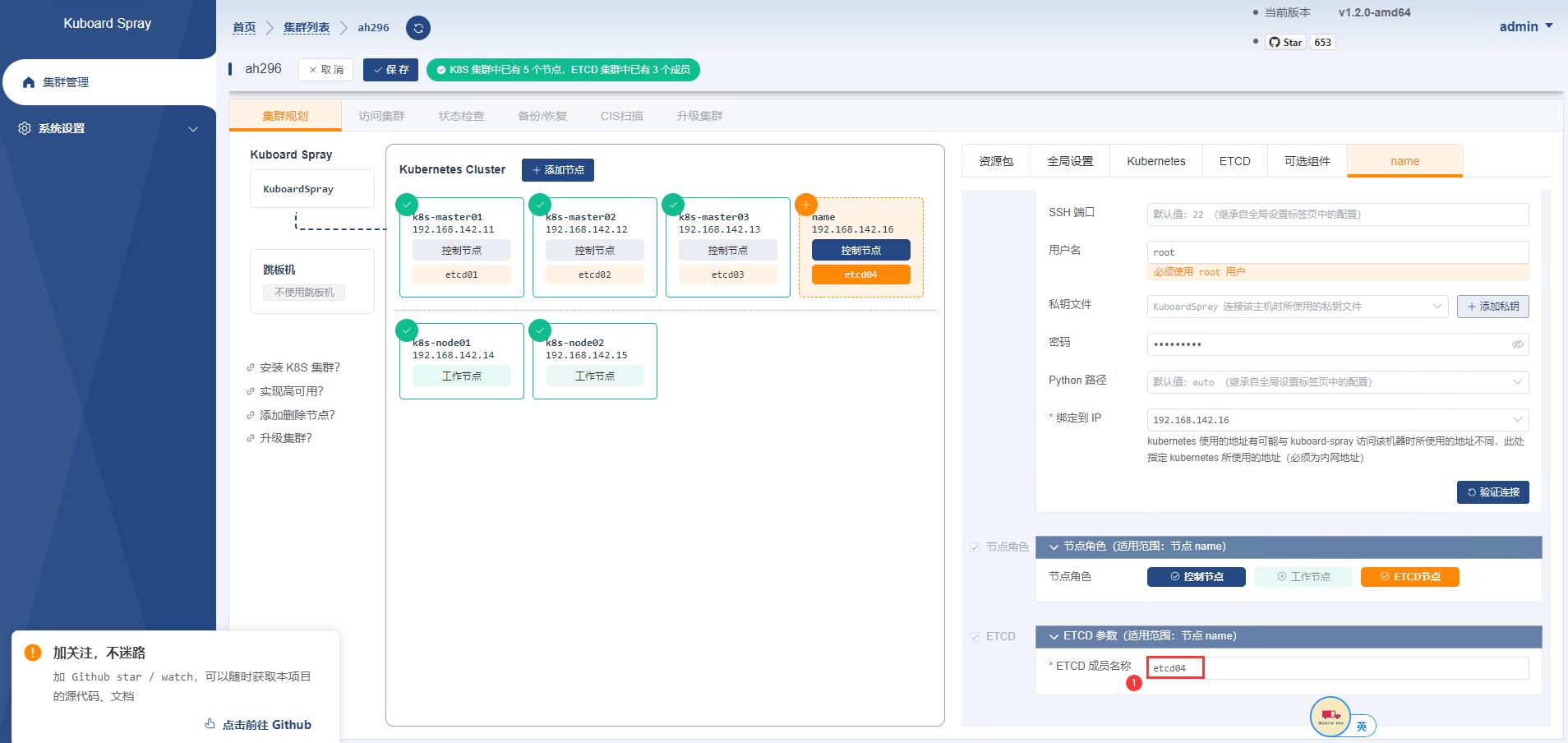
Task: Follow the 点击前往 Github link
Action: 258,725
